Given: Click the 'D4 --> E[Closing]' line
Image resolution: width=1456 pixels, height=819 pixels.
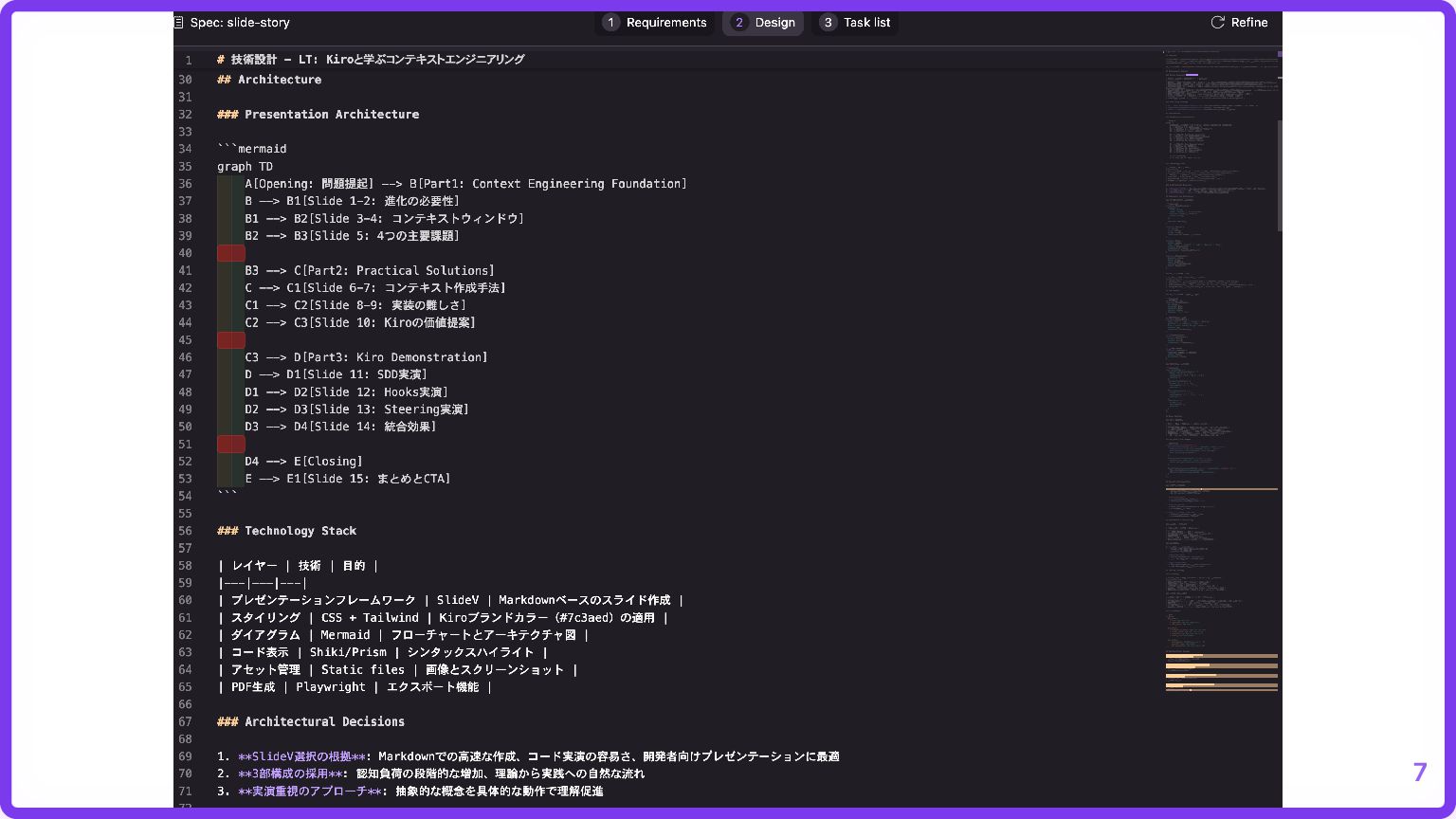Looking at the screenshot, I should point(303,462).
